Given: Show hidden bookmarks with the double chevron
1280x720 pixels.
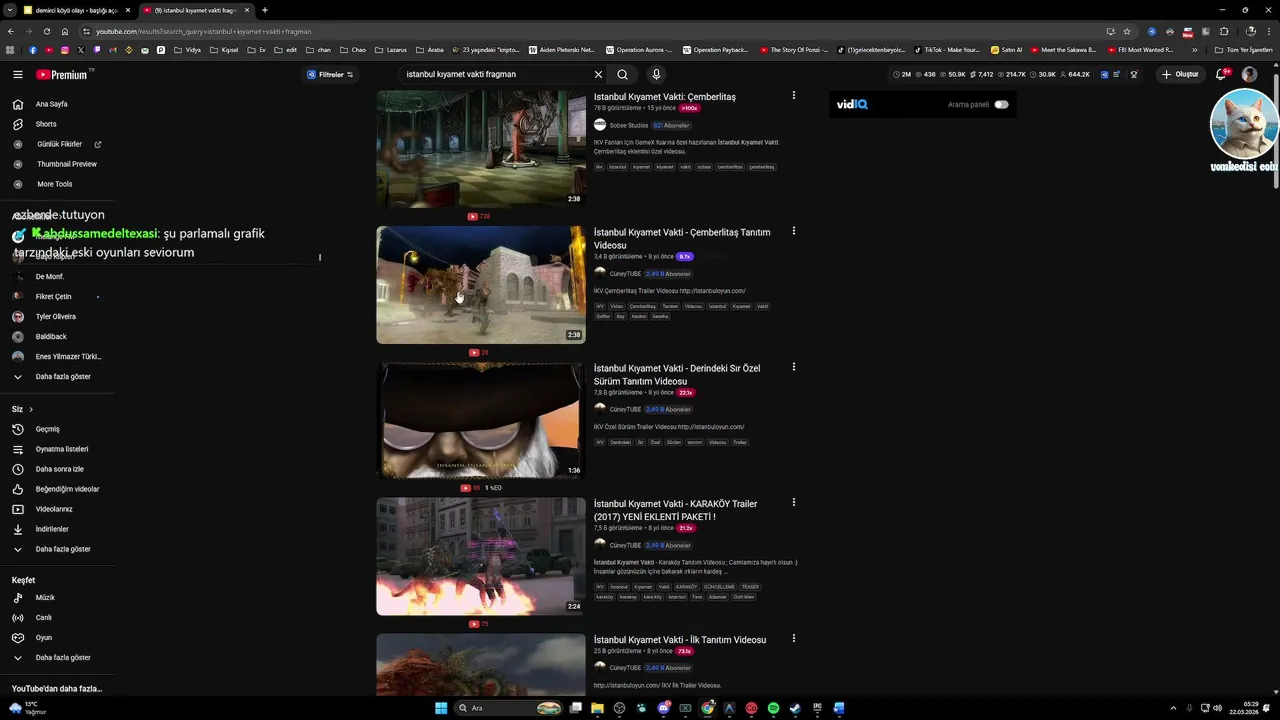Looking at the screenshot, I should (1194, 49).
